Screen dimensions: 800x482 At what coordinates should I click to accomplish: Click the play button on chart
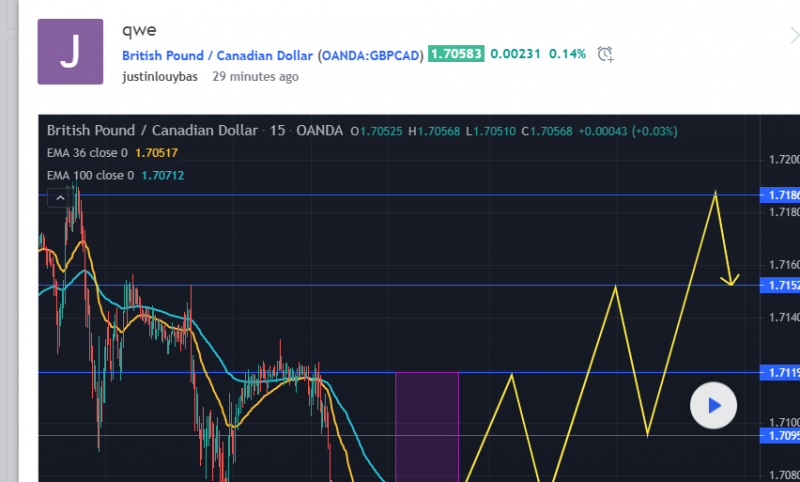click(x=713, y=406)
